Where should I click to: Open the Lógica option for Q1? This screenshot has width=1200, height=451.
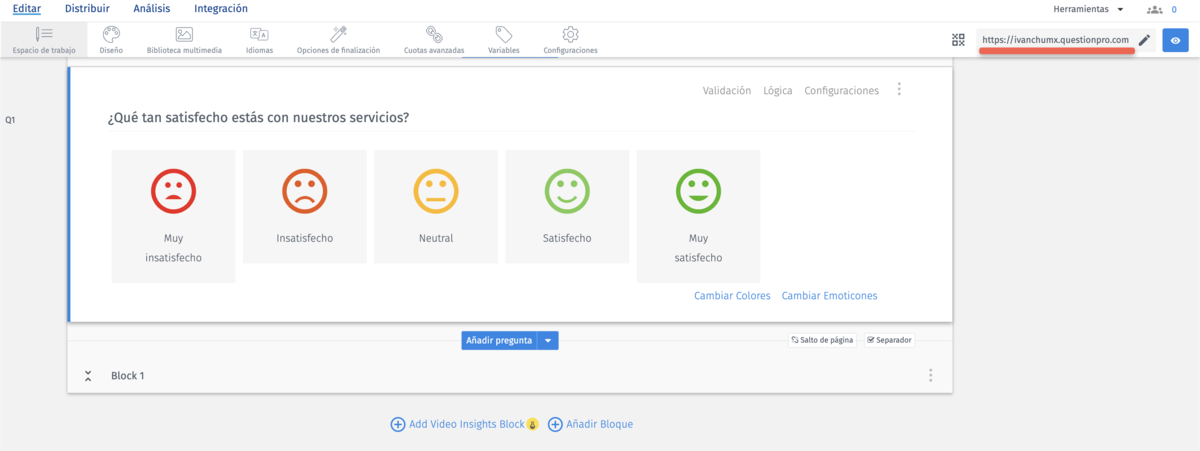pos(778,90)
